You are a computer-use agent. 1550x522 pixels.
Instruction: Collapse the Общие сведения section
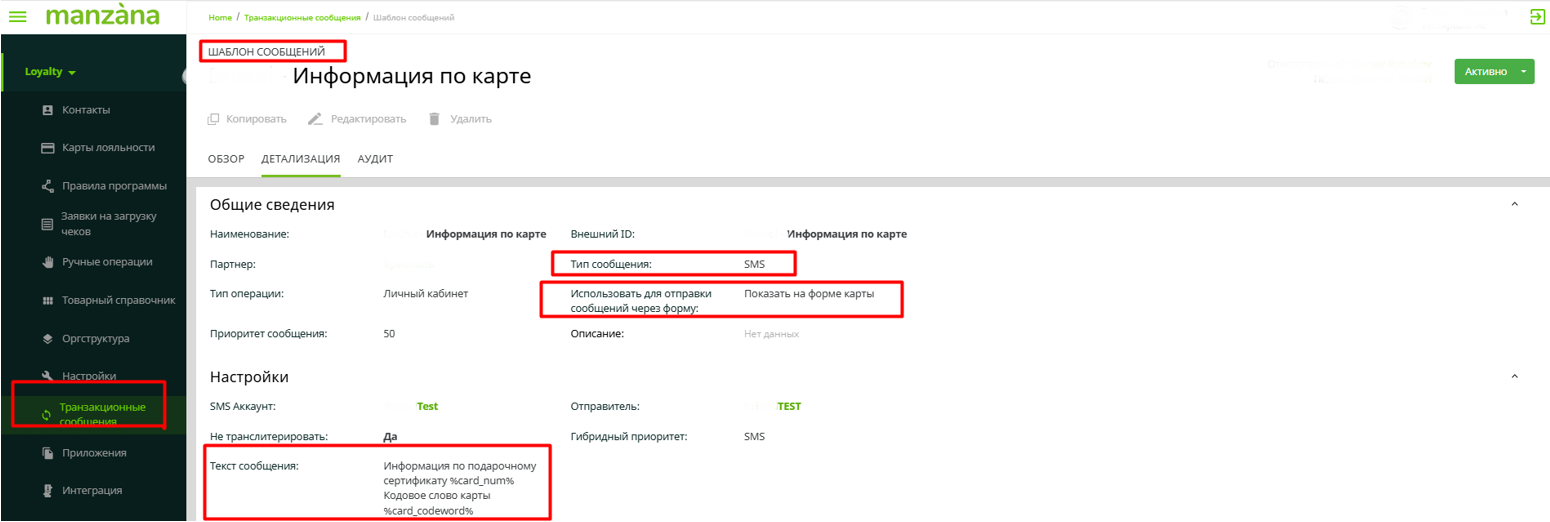1513,204
